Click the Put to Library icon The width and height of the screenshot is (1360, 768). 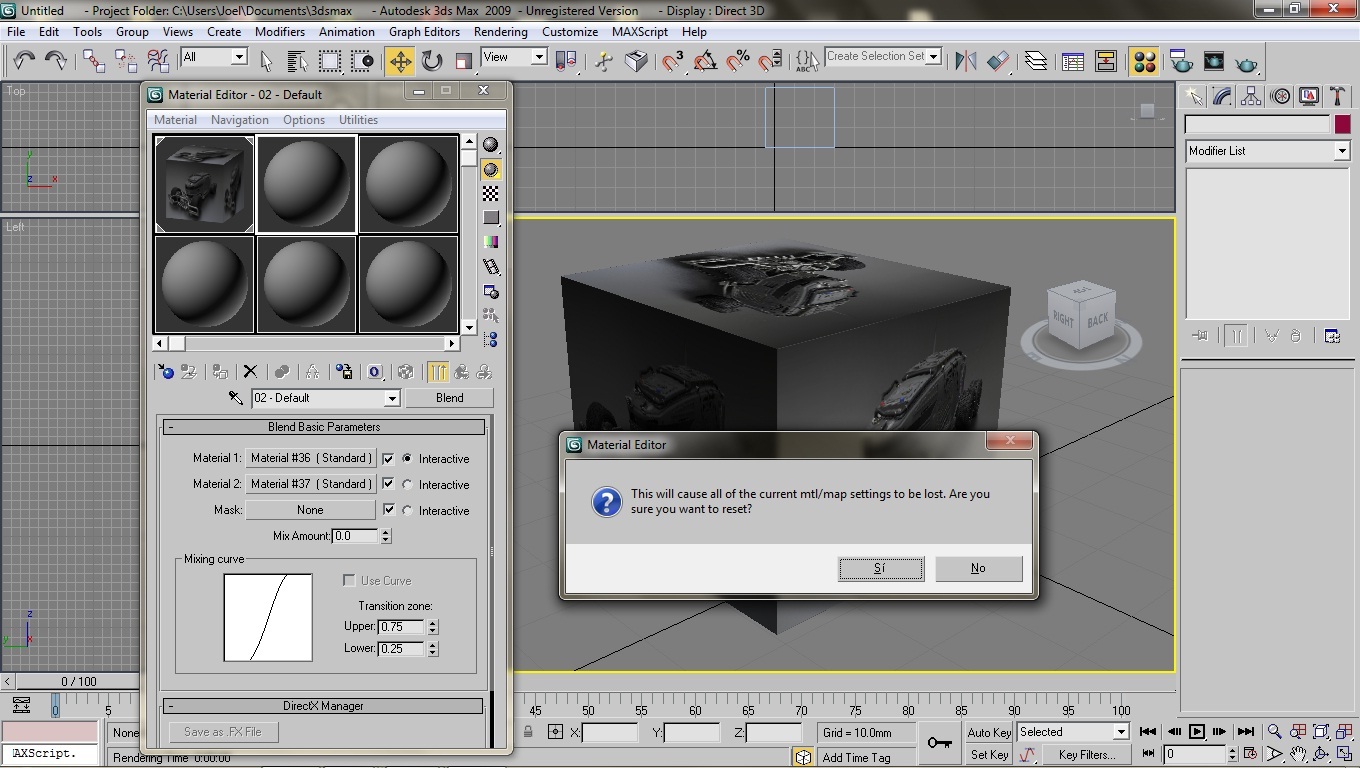pyautogui.click(x=344, y=372)
